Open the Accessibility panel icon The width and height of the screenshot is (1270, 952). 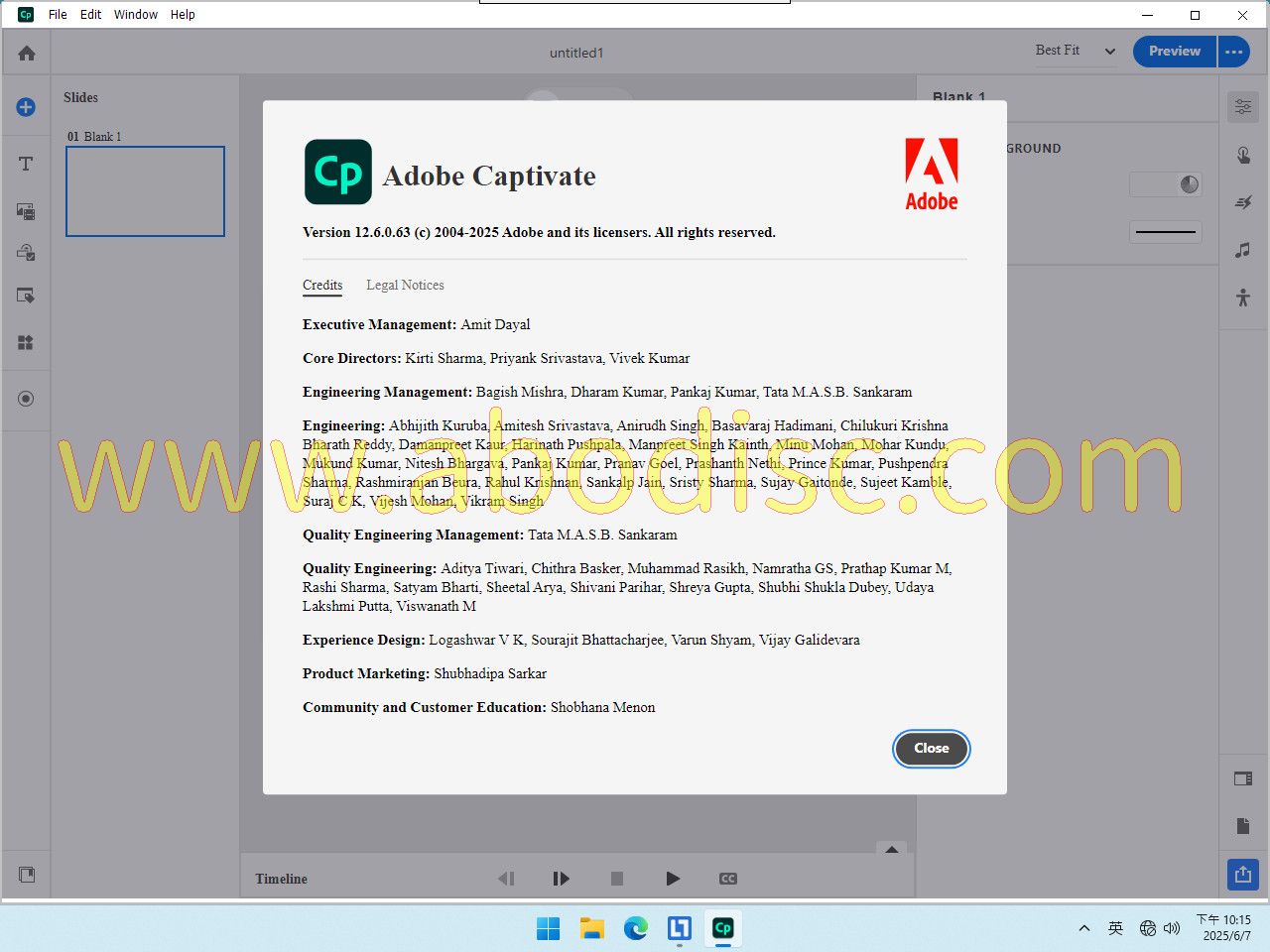1243,297
